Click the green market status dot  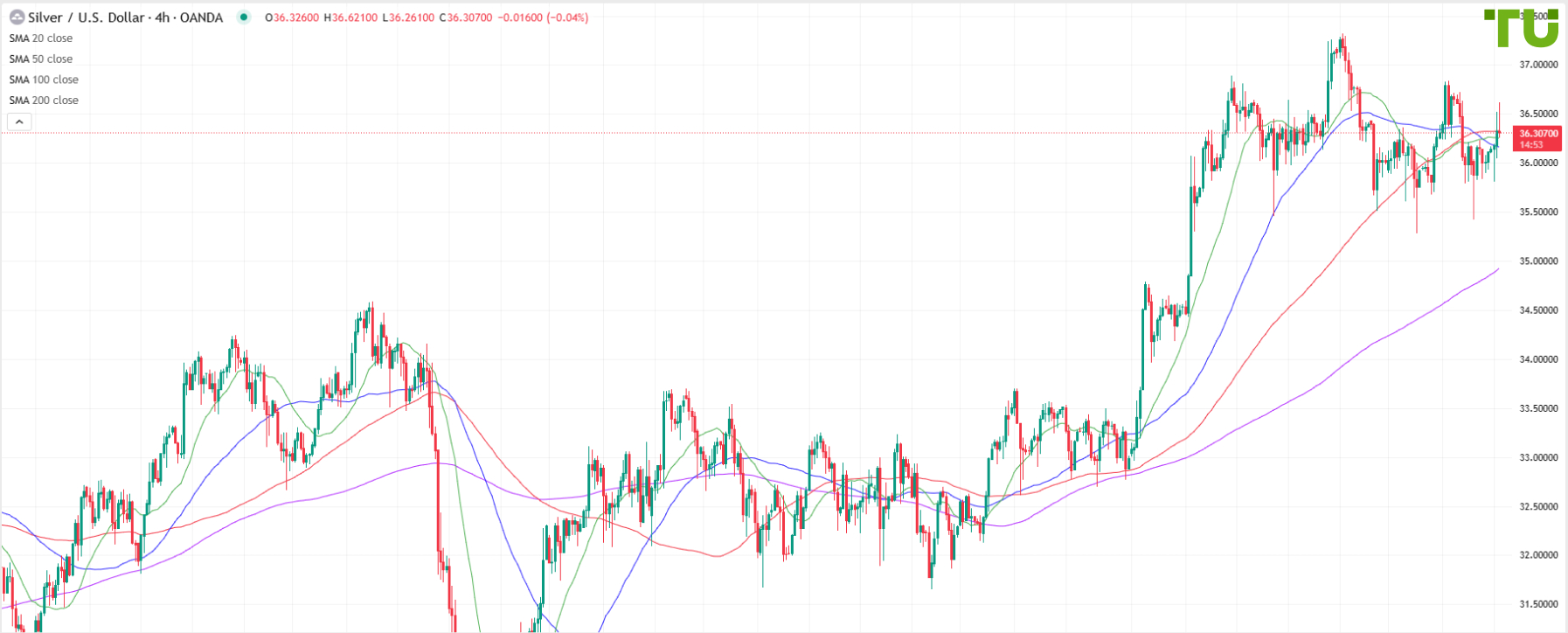[x=244, y=17]
